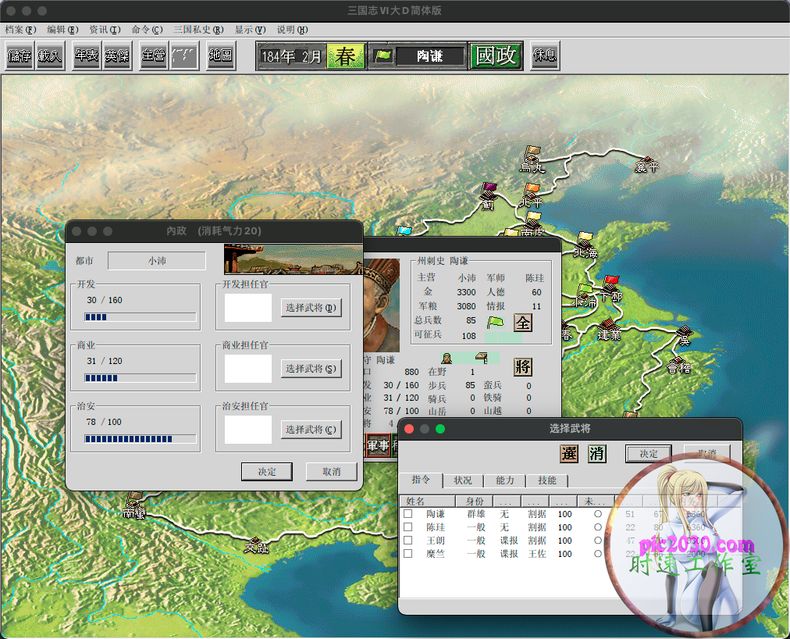Screen dimensions: 790x639
Task: Click the circle marker in 王朗 row
Action: click(598, 540)
